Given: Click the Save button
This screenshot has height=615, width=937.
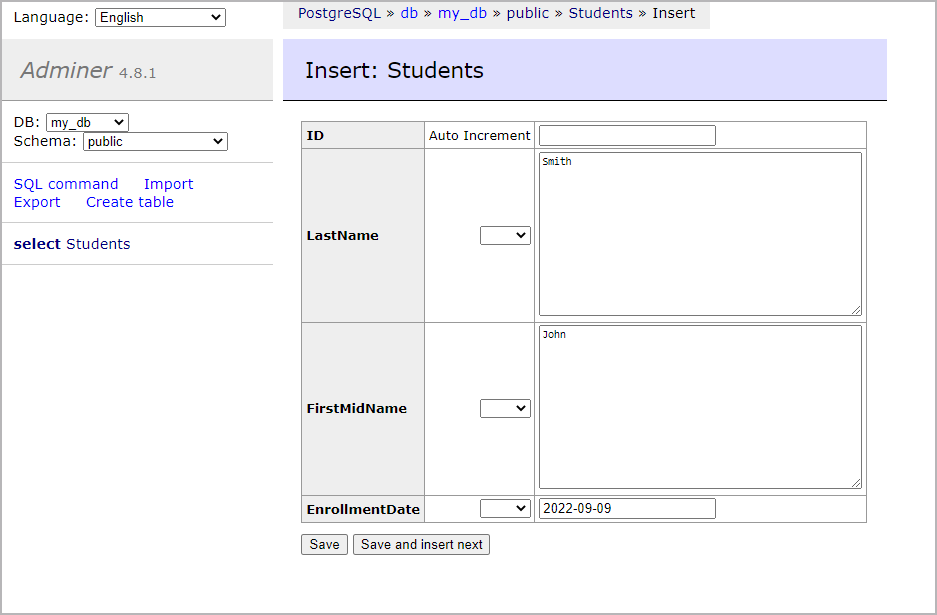Looking at the screenshot, I should [324, 544].
